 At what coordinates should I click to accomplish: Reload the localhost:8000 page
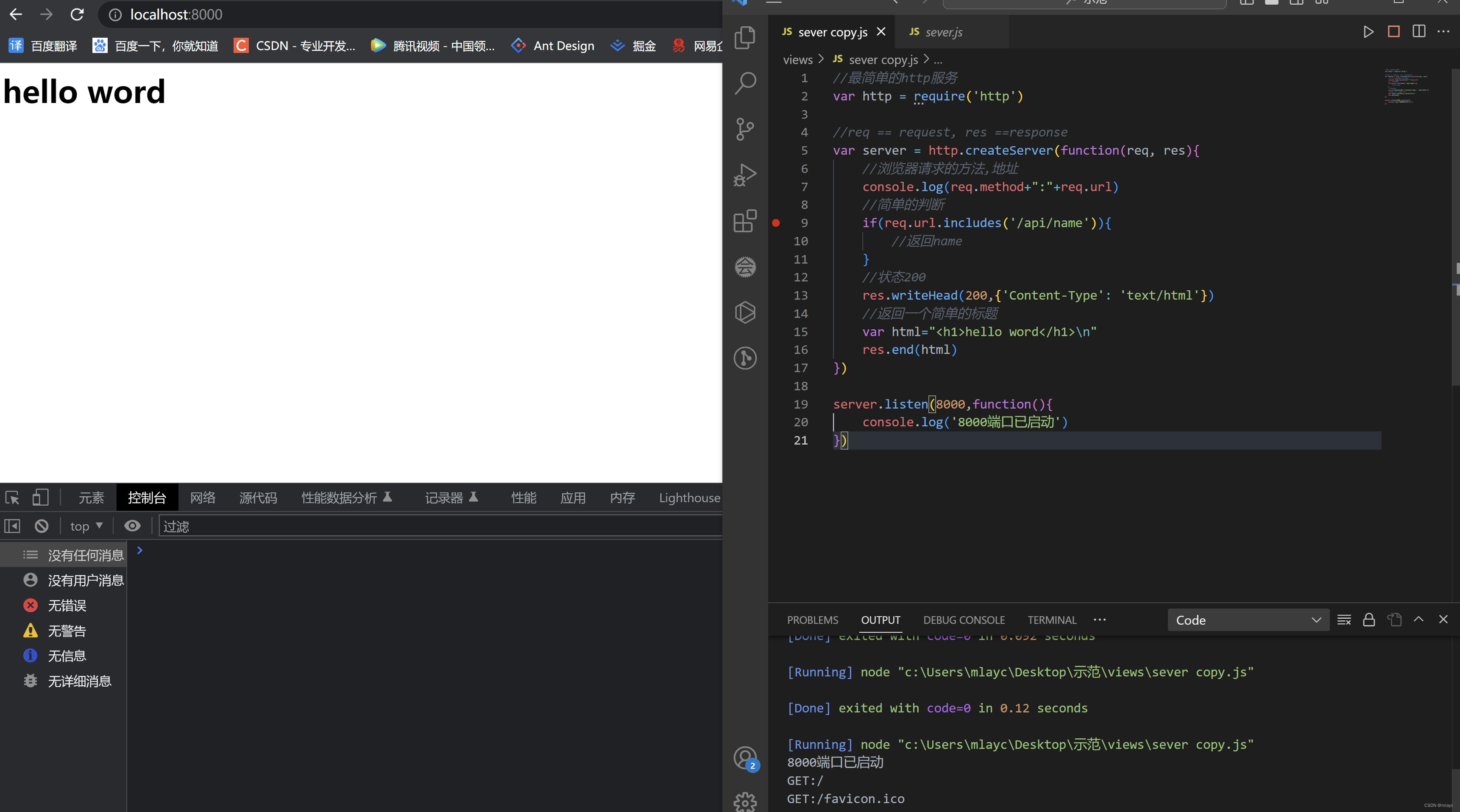pyautogui.click(x=77, y=15)
